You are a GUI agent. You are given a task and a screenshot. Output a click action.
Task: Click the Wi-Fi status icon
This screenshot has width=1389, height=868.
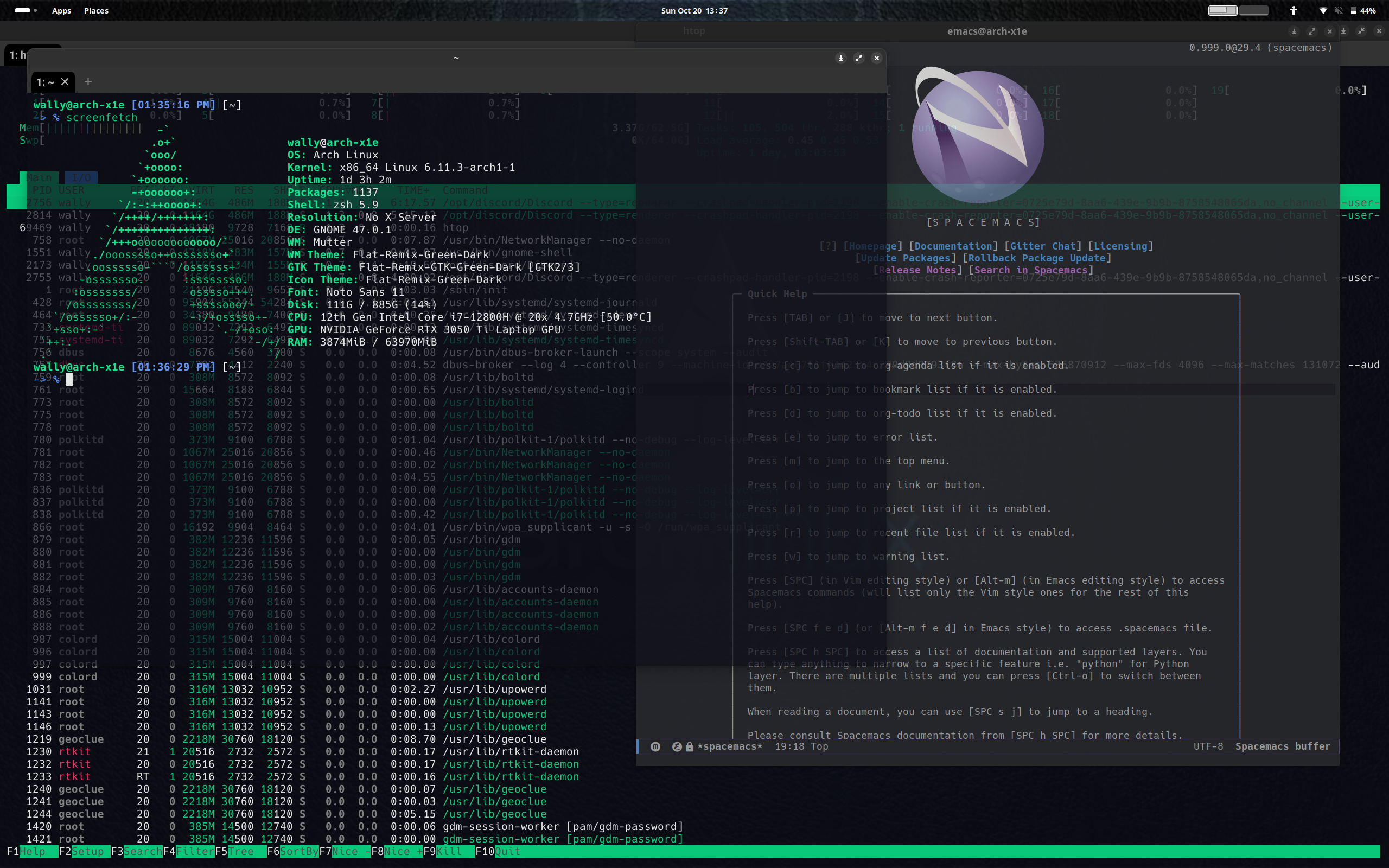click(1323, 10)
